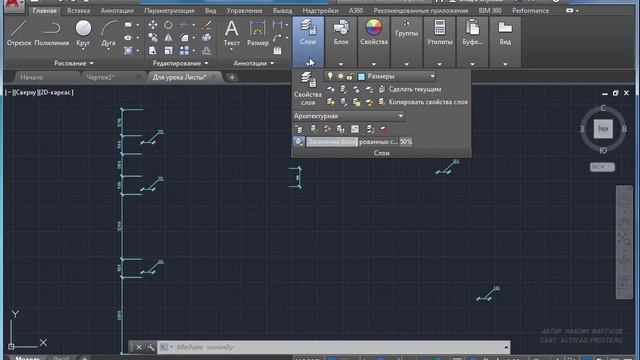Click the ViewCube В east direction
640x360 pixels.
click(x=624, y=129)
